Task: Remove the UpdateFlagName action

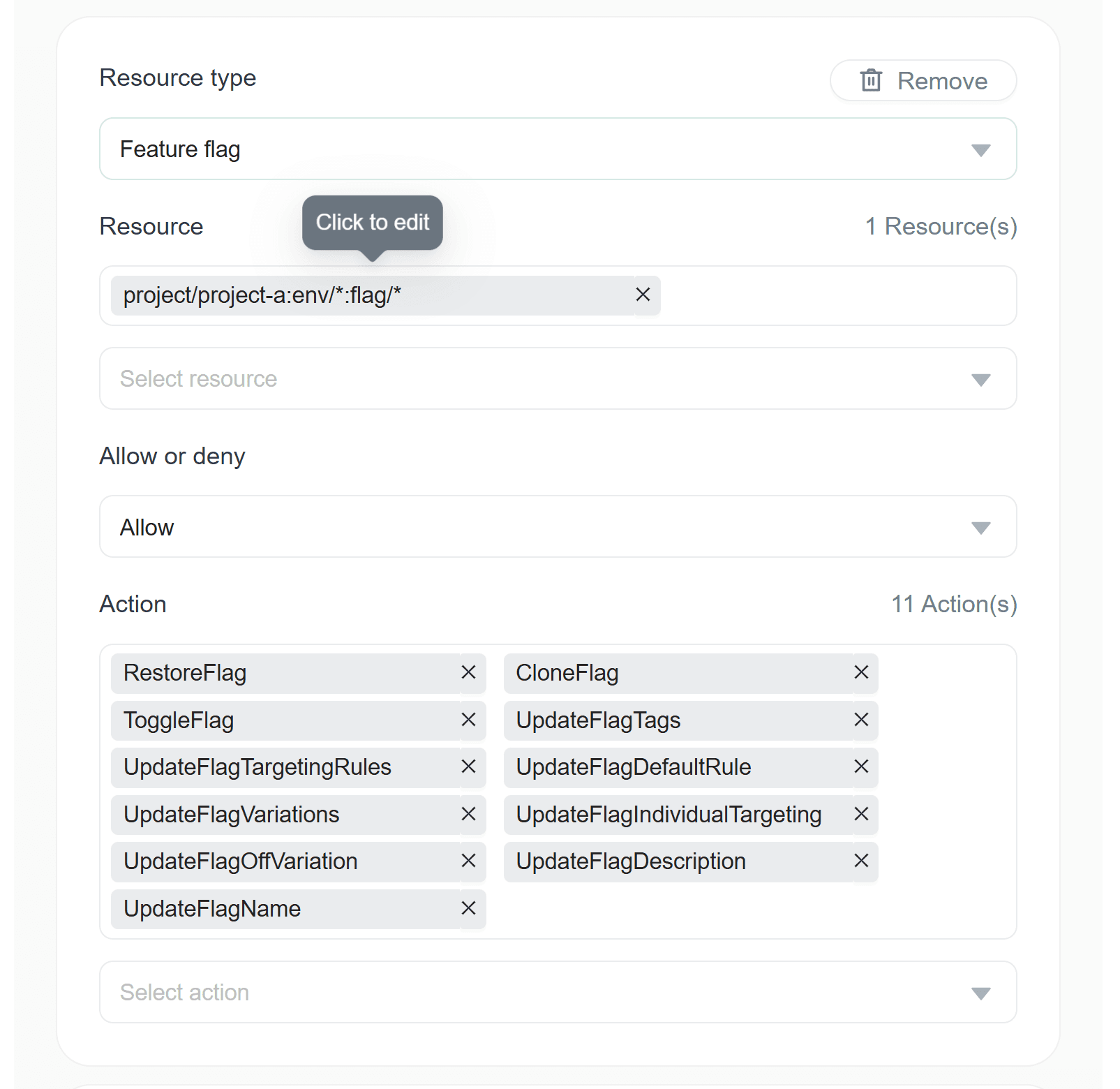Action: (468, 909)
